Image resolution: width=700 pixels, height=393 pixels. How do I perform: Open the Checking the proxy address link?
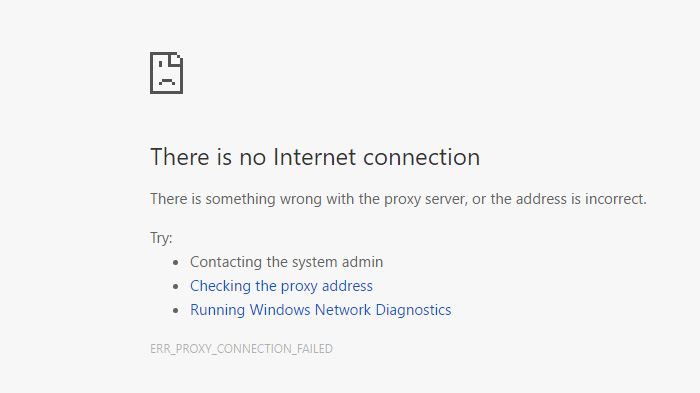tap(281, 286)
